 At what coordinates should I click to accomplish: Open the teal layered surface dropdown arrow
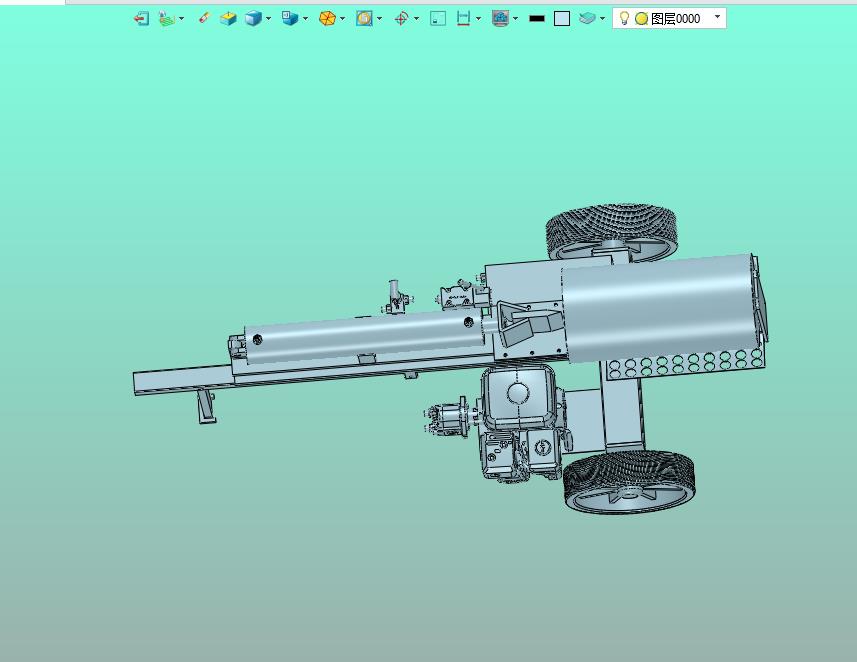point(602,19)
